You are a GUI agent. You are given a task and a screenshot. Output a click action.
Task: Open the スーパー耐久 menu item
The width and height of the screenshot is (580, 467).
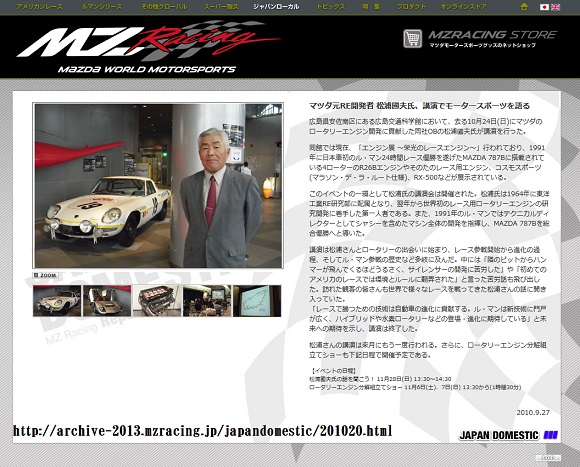pyautogui.click(x=221, y=7)
